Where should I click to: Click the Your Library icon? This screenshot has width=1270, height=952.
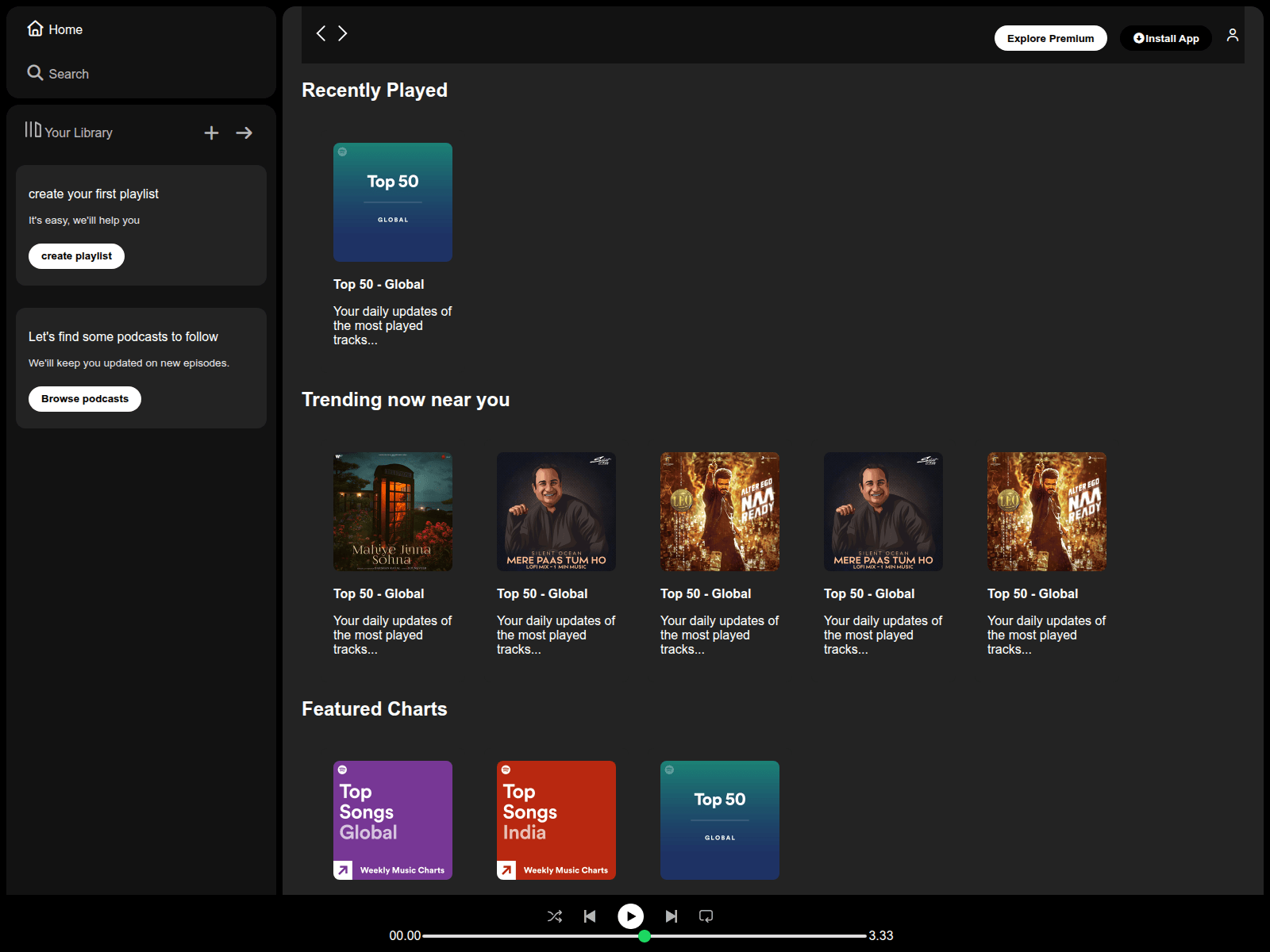click(x=33, y=129)
